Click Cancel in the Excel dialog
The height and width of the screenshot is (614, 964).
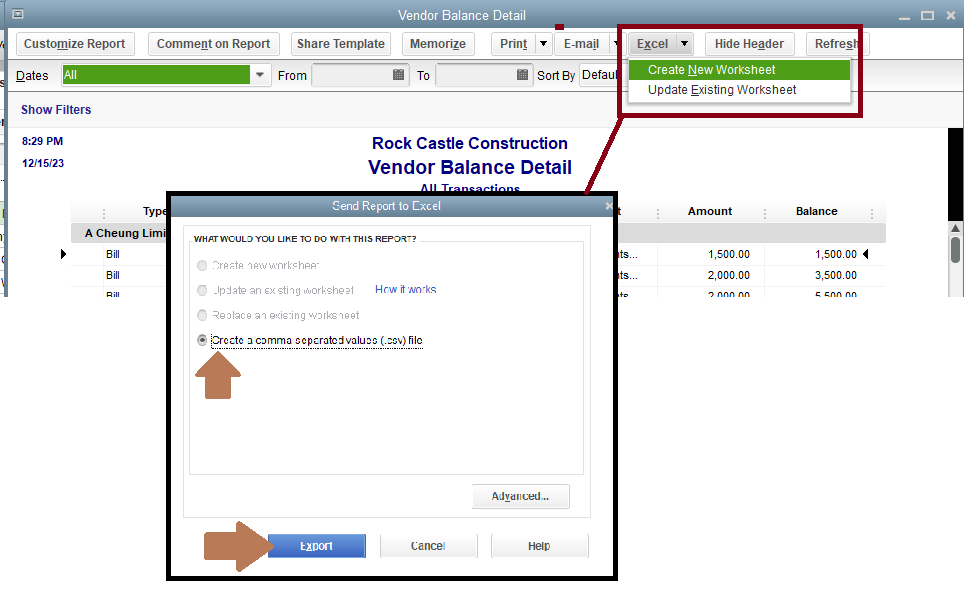(x=428, y=546)
